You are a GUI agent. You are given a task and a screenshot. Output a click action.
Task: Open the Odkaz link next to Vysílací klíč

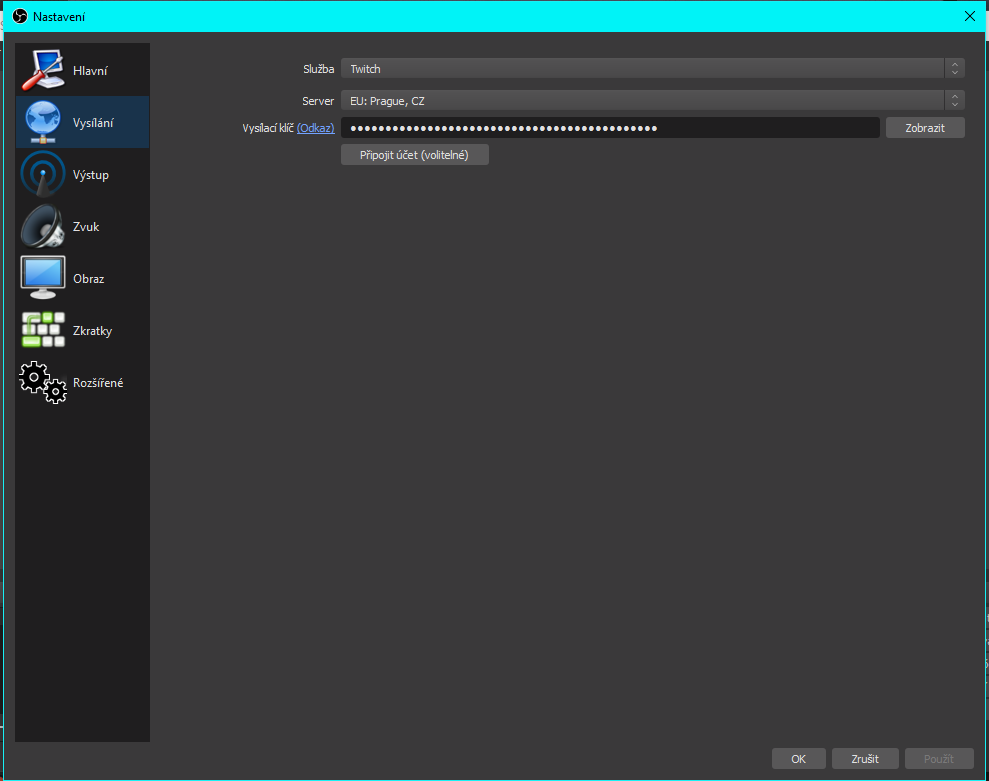[x=315, y=128]
